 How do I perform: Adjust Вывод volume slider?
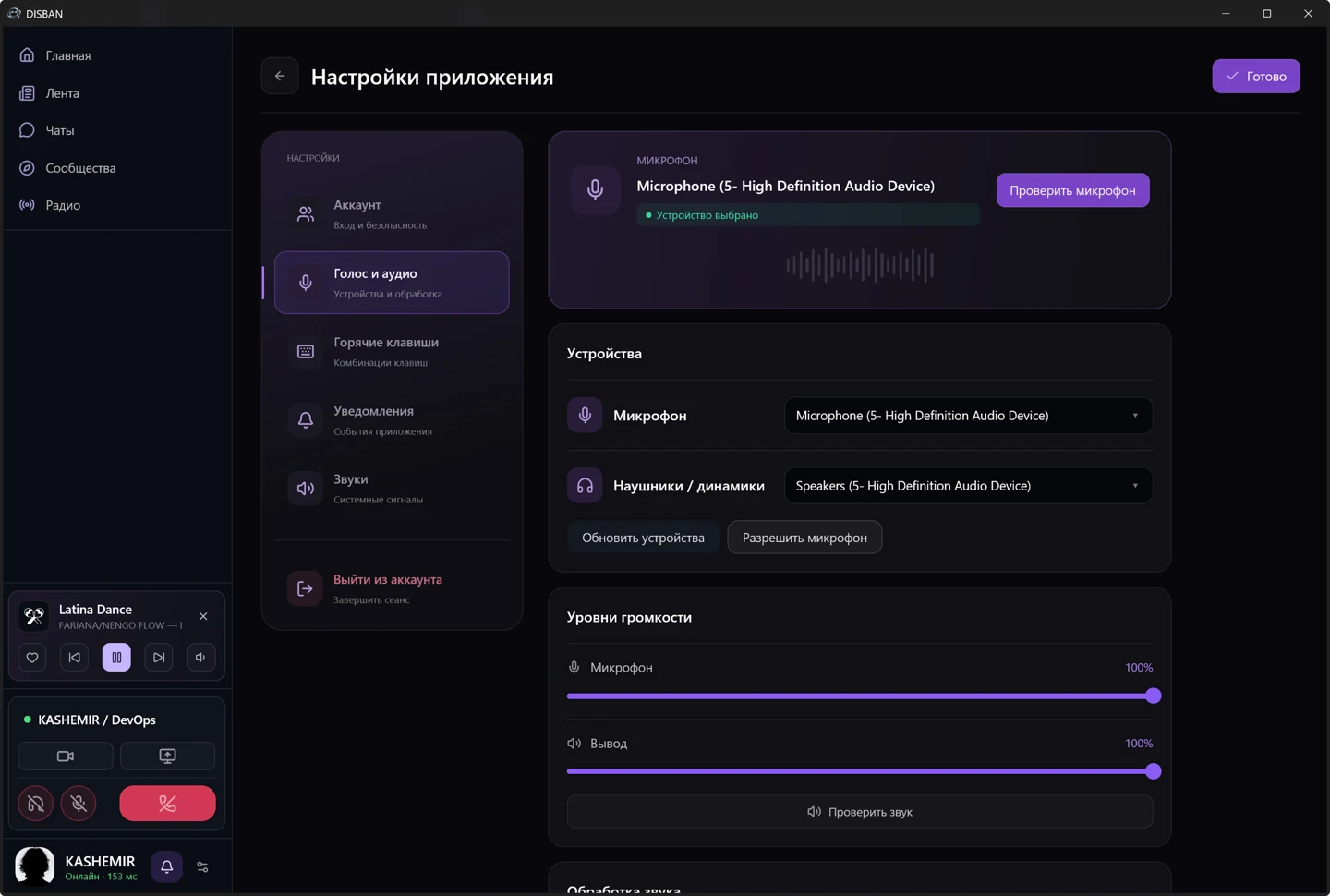(860, 771)
